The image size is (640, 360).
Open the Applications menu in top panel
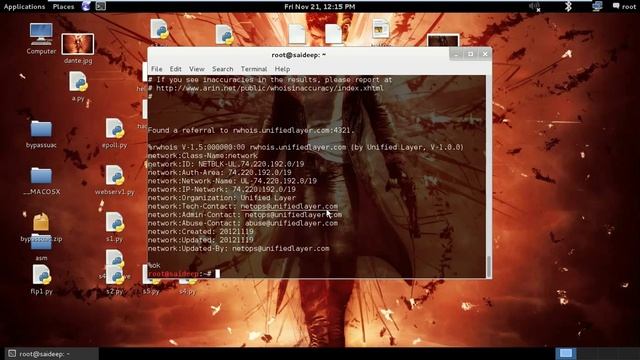point(24,7)
